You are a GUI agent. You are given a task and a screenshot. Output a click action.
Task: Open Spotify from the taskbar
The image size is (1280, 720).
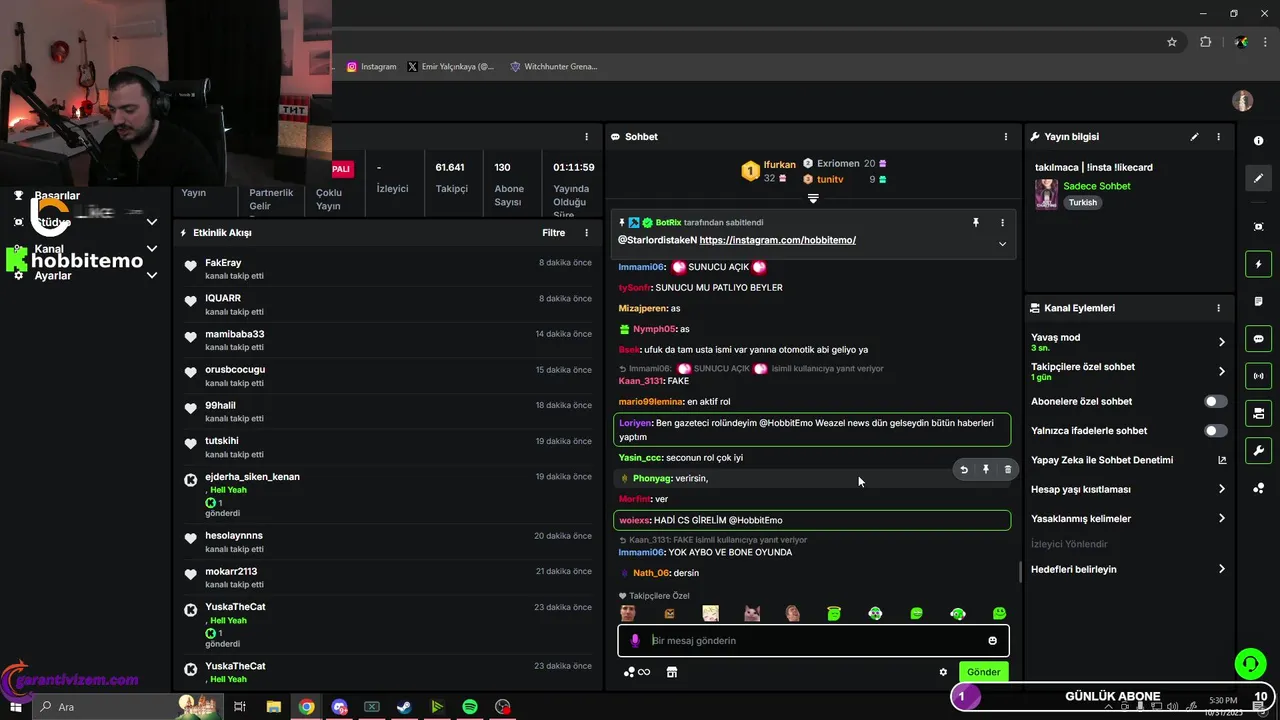[470, 707]
